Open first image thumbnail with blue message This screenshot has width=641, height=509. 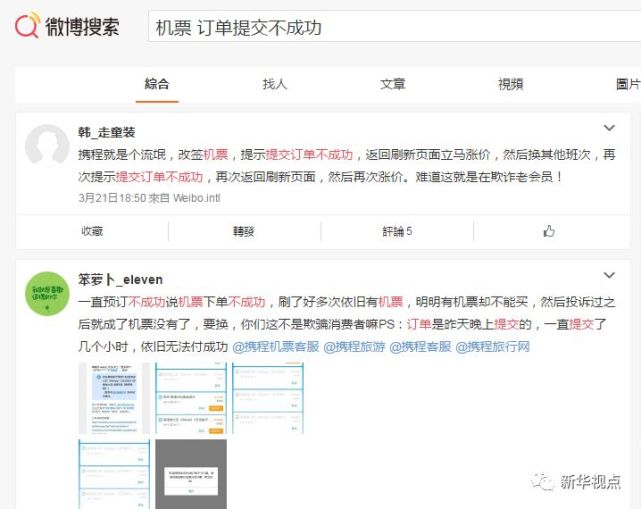pyautogui.click(x=114, y=398)
